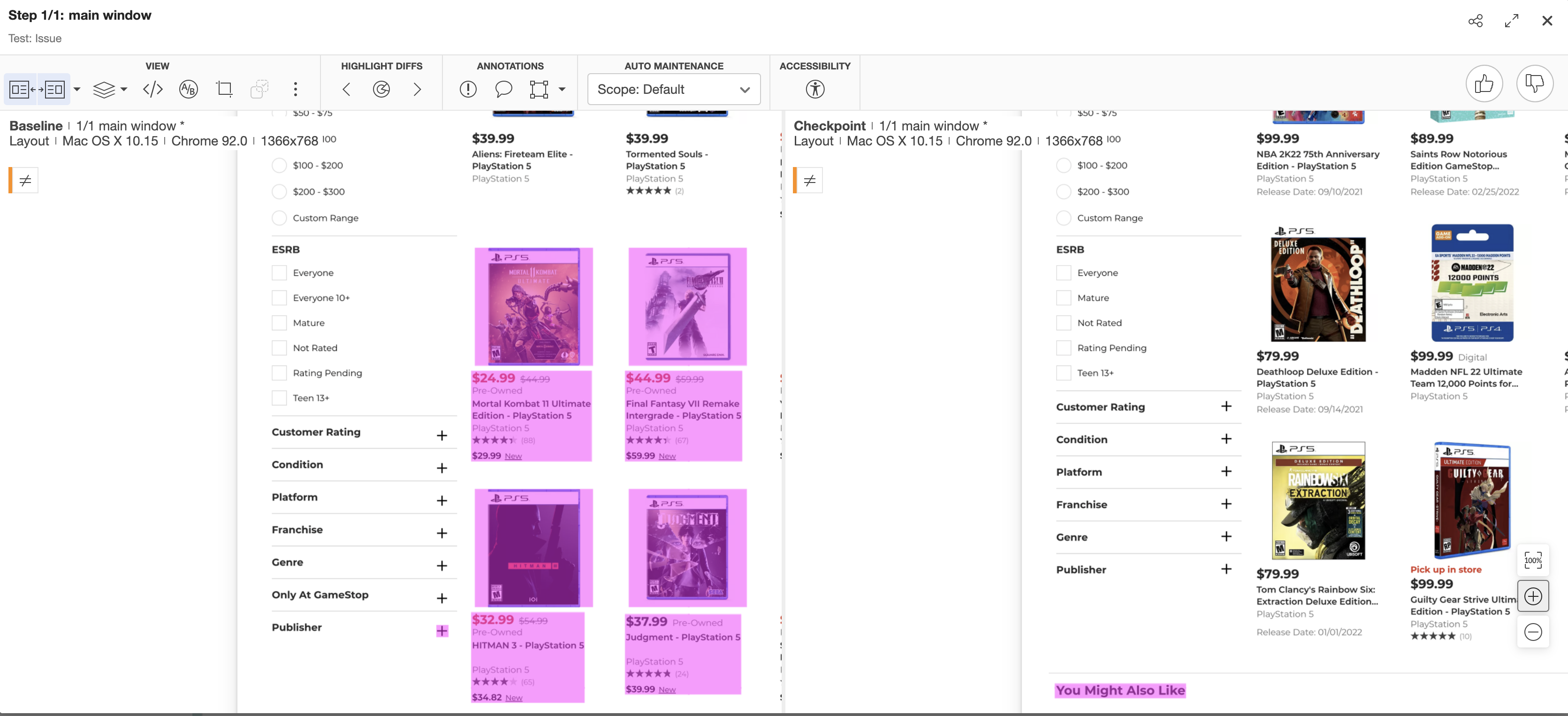Select Baseline $200 - $300 price radio
The height and width of the screenshot is (716, 1568).
tap(279, 192)
